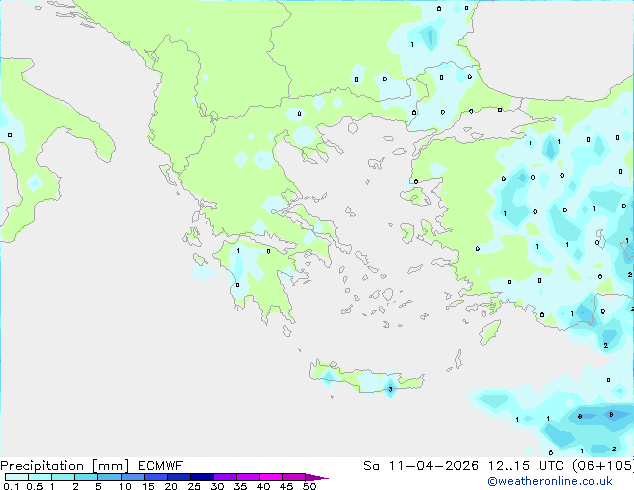
Task: Select the '(06+105)' forecast run text
Action: pos(603,466)
